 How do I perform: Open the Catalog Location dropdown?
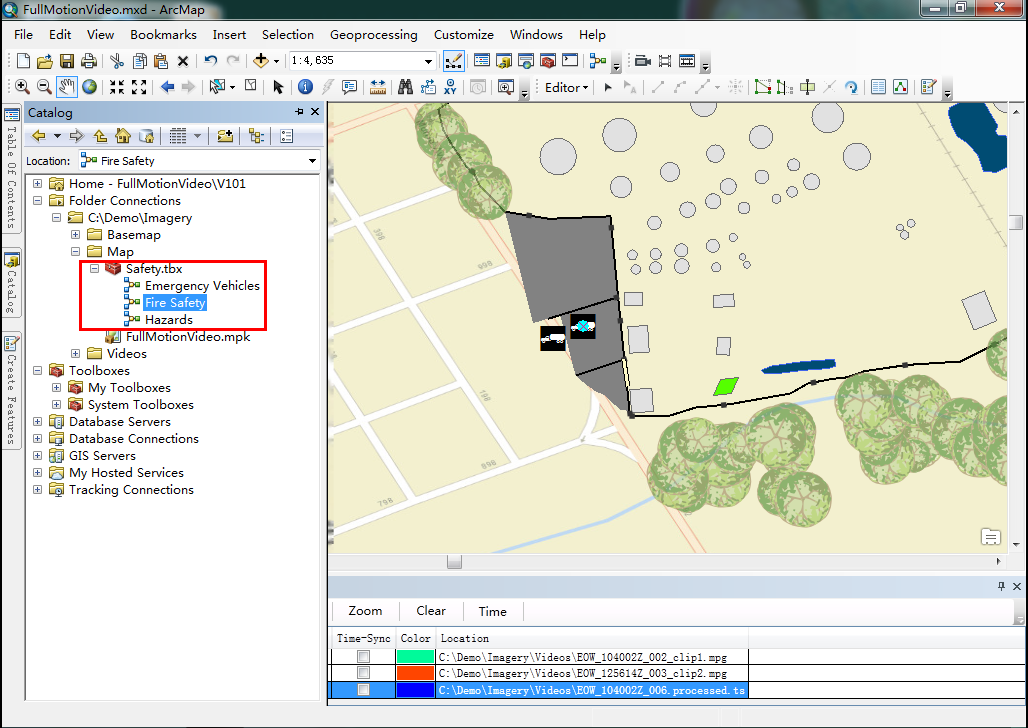tap(312, 161)
